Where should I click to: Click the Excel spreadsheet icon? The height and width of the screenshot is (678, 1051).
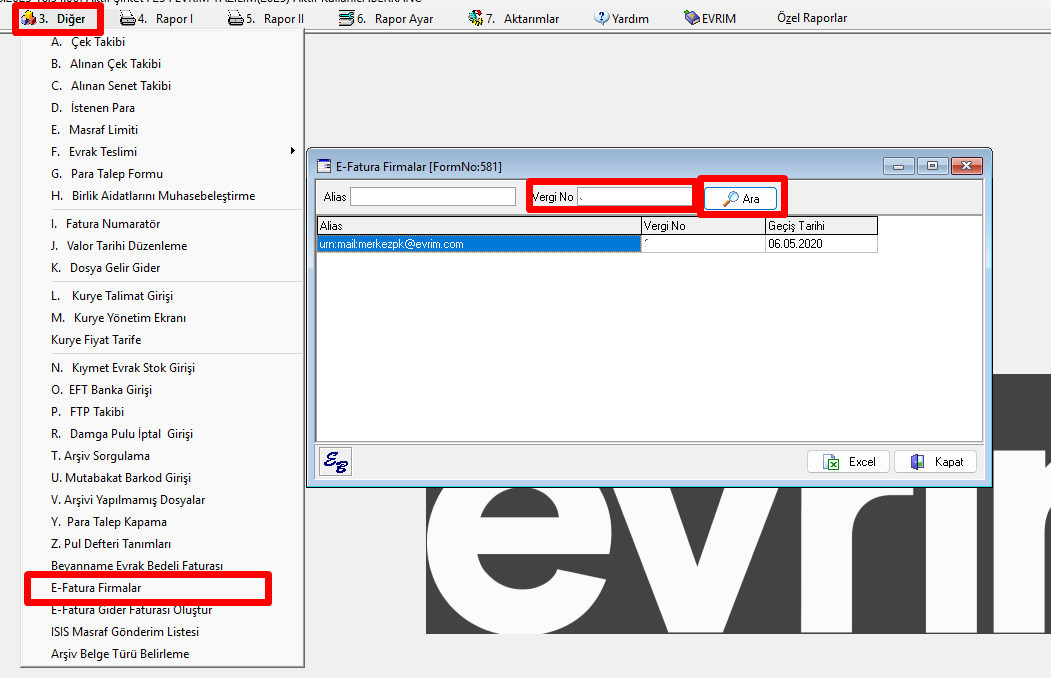point(831,462)
